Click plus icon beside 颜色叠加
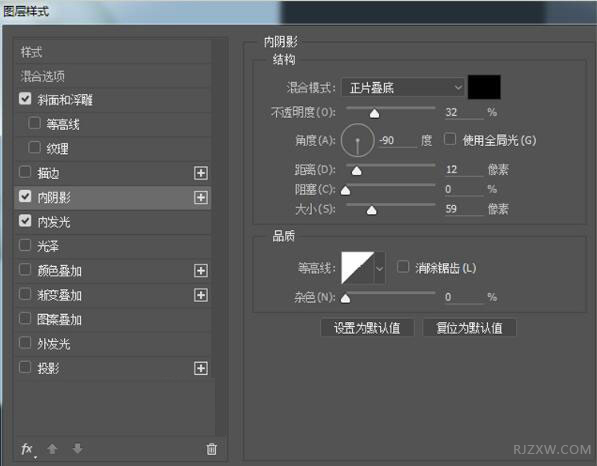Viewport: 597px width, 466px height. 201,271
